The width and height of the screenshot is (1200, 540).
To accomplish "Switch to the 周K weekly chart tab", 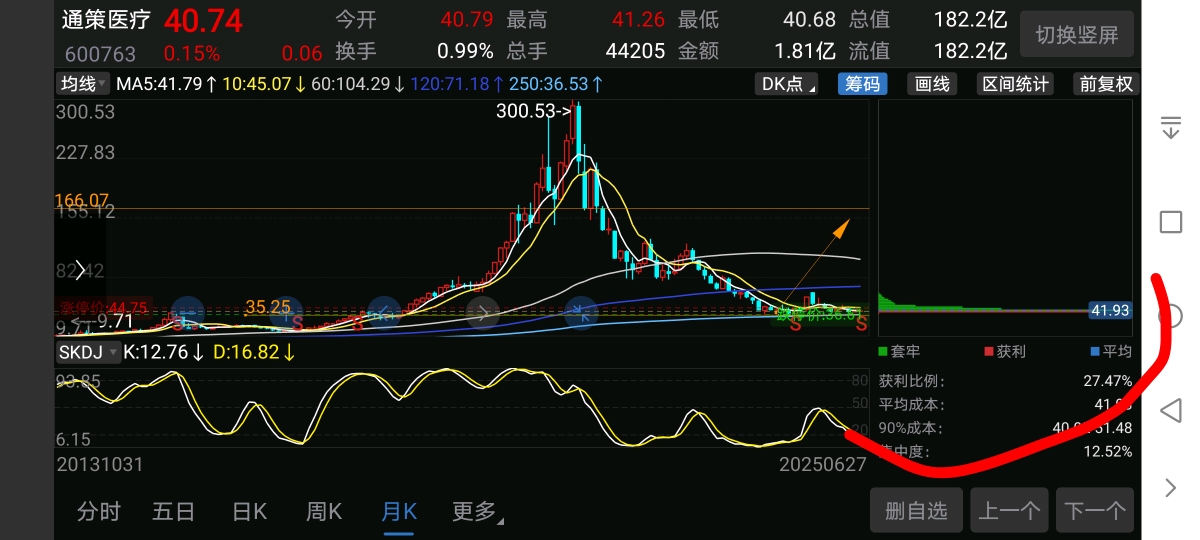I will tap(323, 512).
